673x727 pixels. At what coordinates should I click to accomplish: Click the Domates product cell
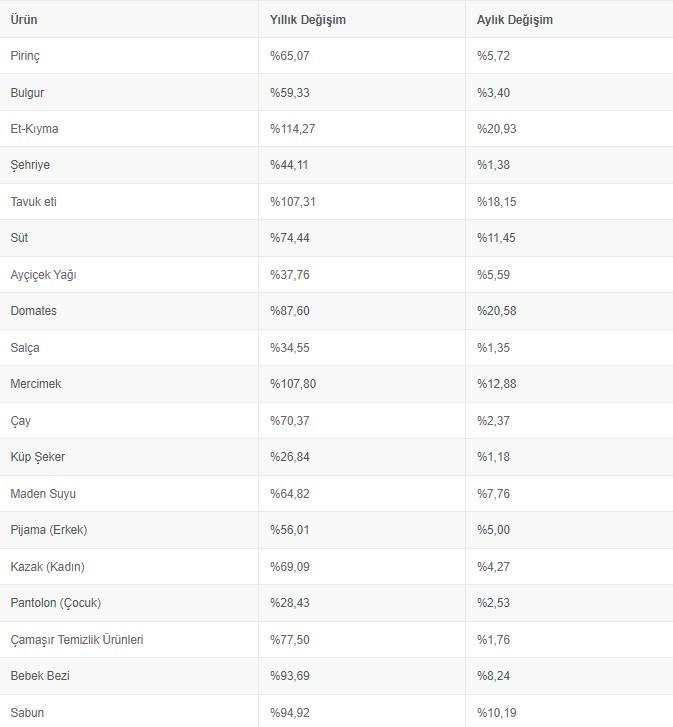tap(34, 311)
